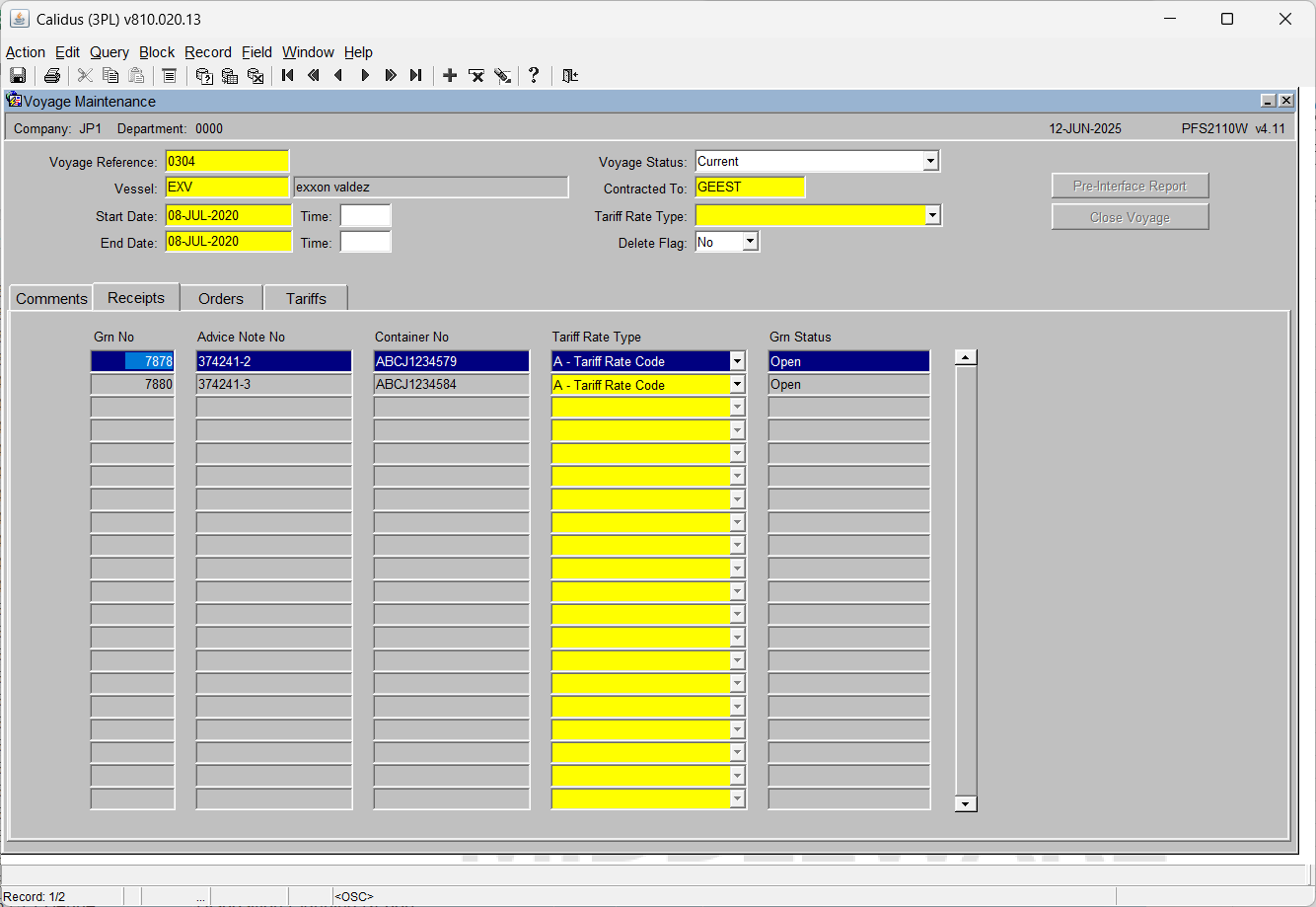Viewport: 1316px width, 907px height.
Task: Click the receipts scrollbar down arrow
Action: 966,803
